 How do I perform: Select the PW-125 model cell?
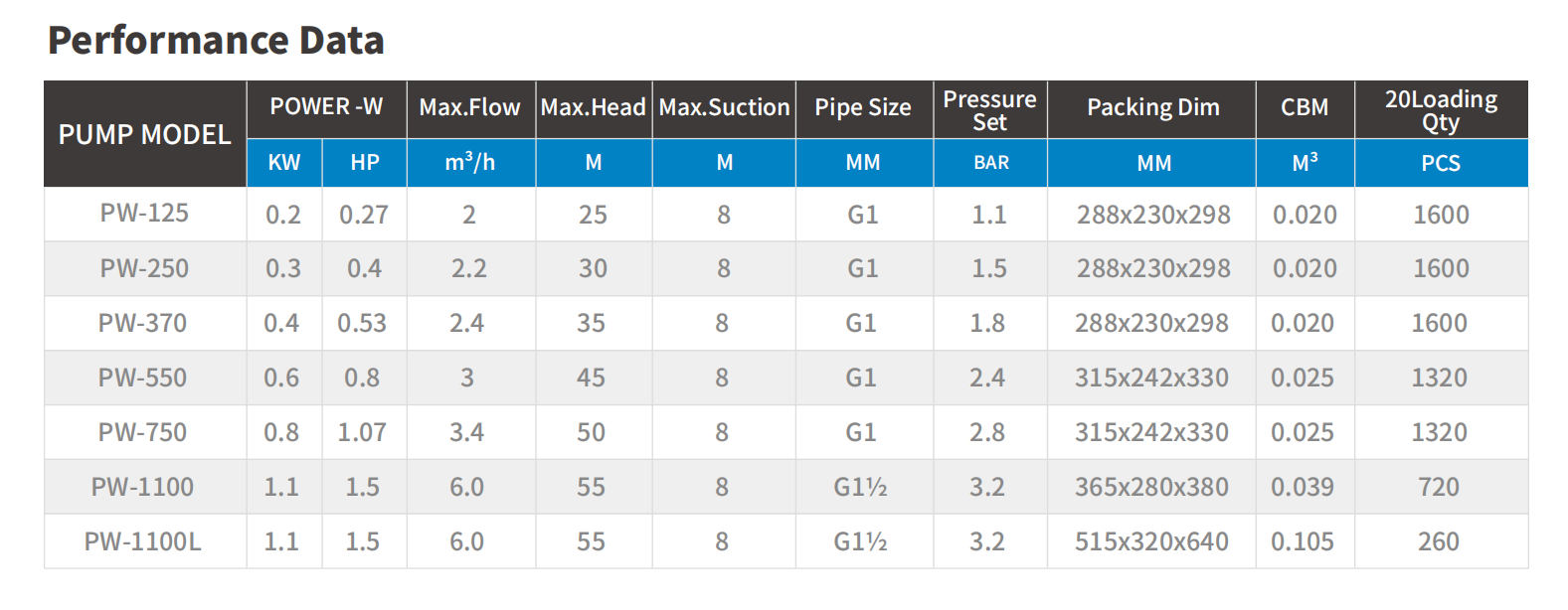click(x=144, y=214)
